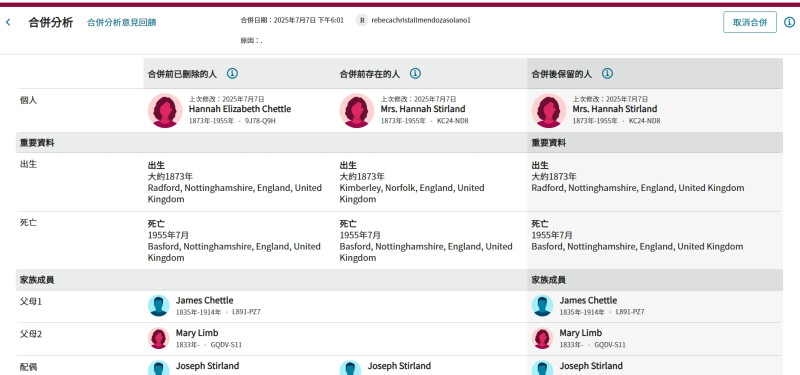Click the 父母1 row label
The height and width of the screenshot is (375, 800).
[31, 302]
